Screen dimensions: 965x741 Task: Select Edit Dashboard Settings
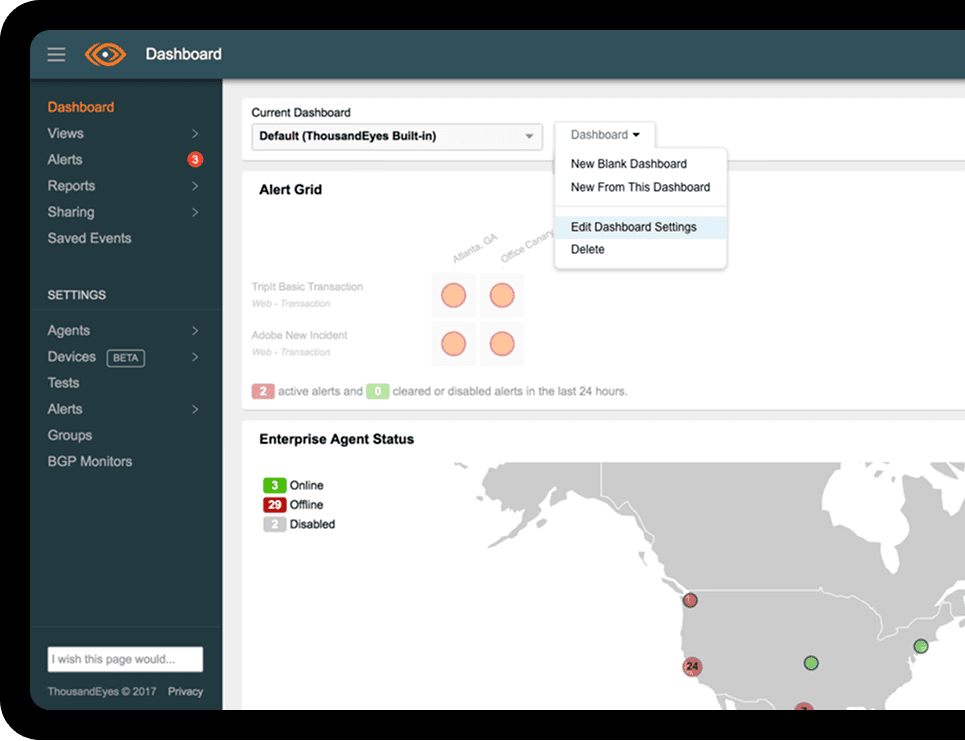(641, 227)
